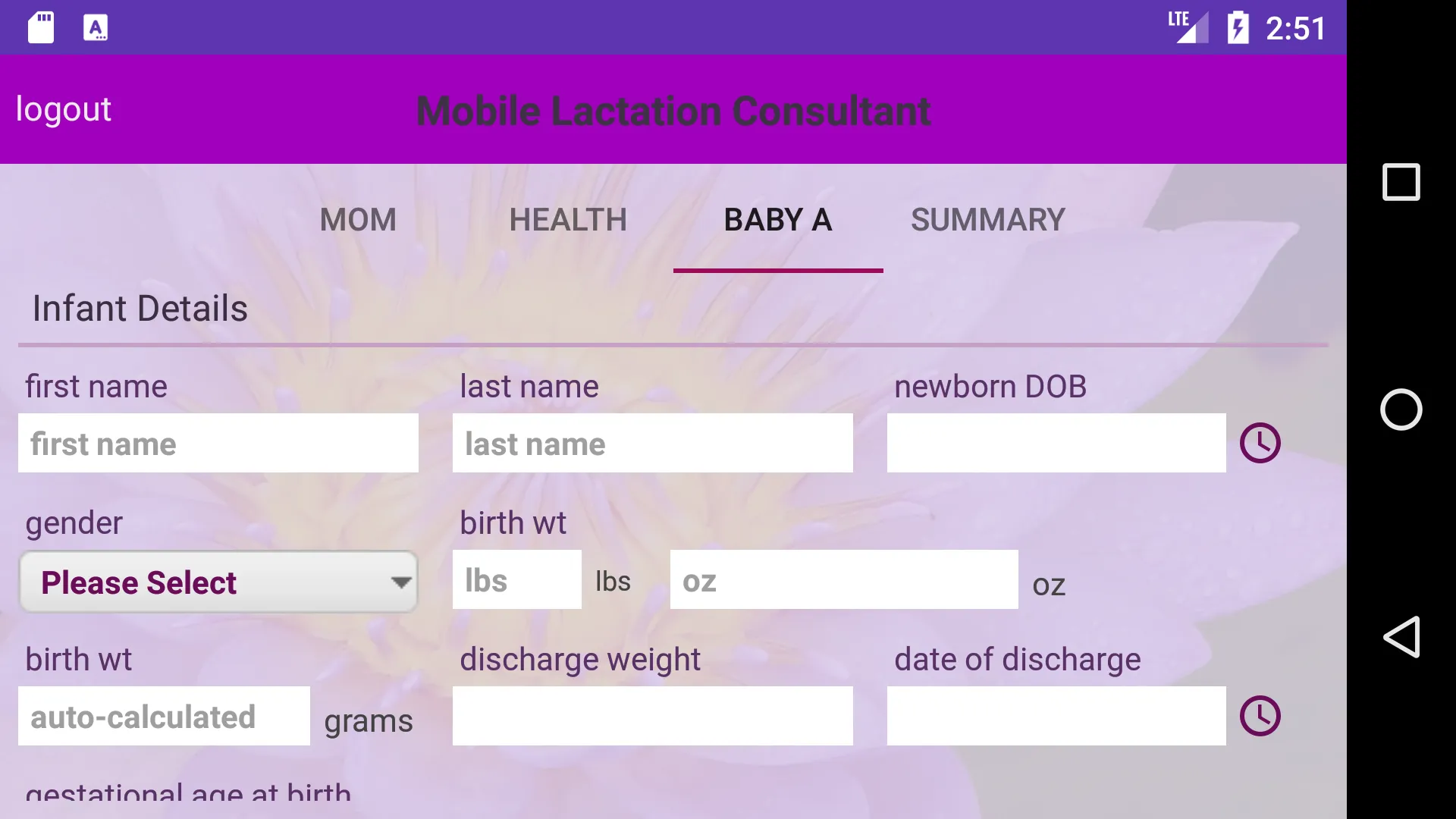Switch to the BABY A tab
This screenshot has height=819, width=1456.
[x=778, y=219]
